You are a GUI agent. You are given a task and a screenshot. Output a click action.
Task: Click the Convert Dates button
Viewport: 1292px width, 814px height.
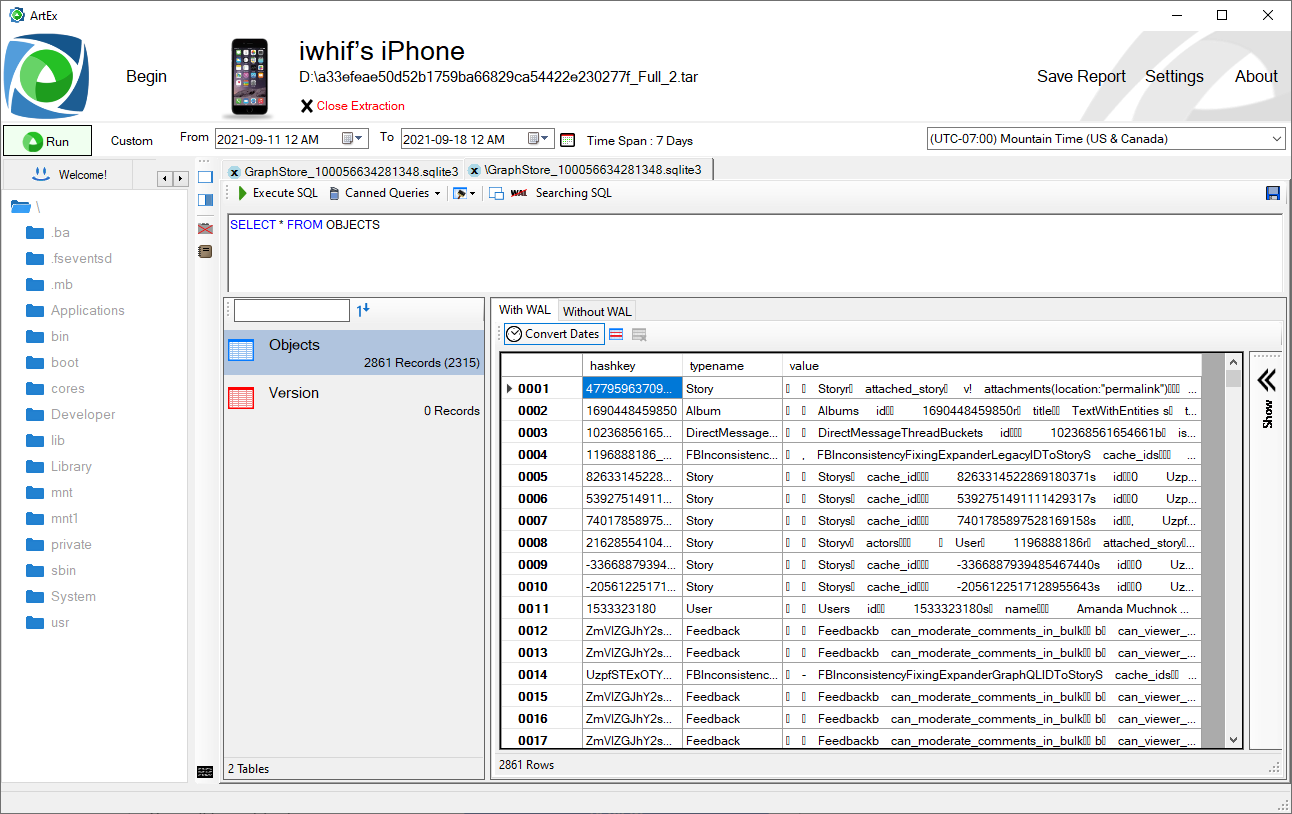(553, 334)
